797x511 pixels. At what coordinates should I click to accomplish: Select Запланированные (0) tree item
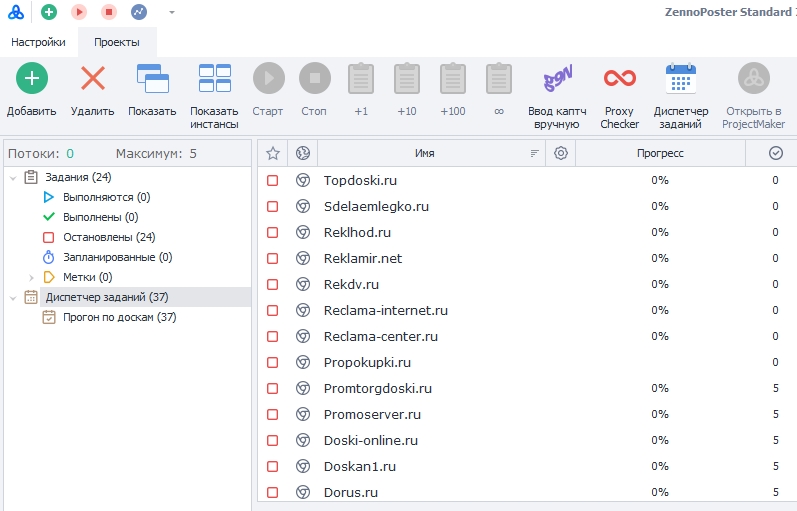[118, 257]
